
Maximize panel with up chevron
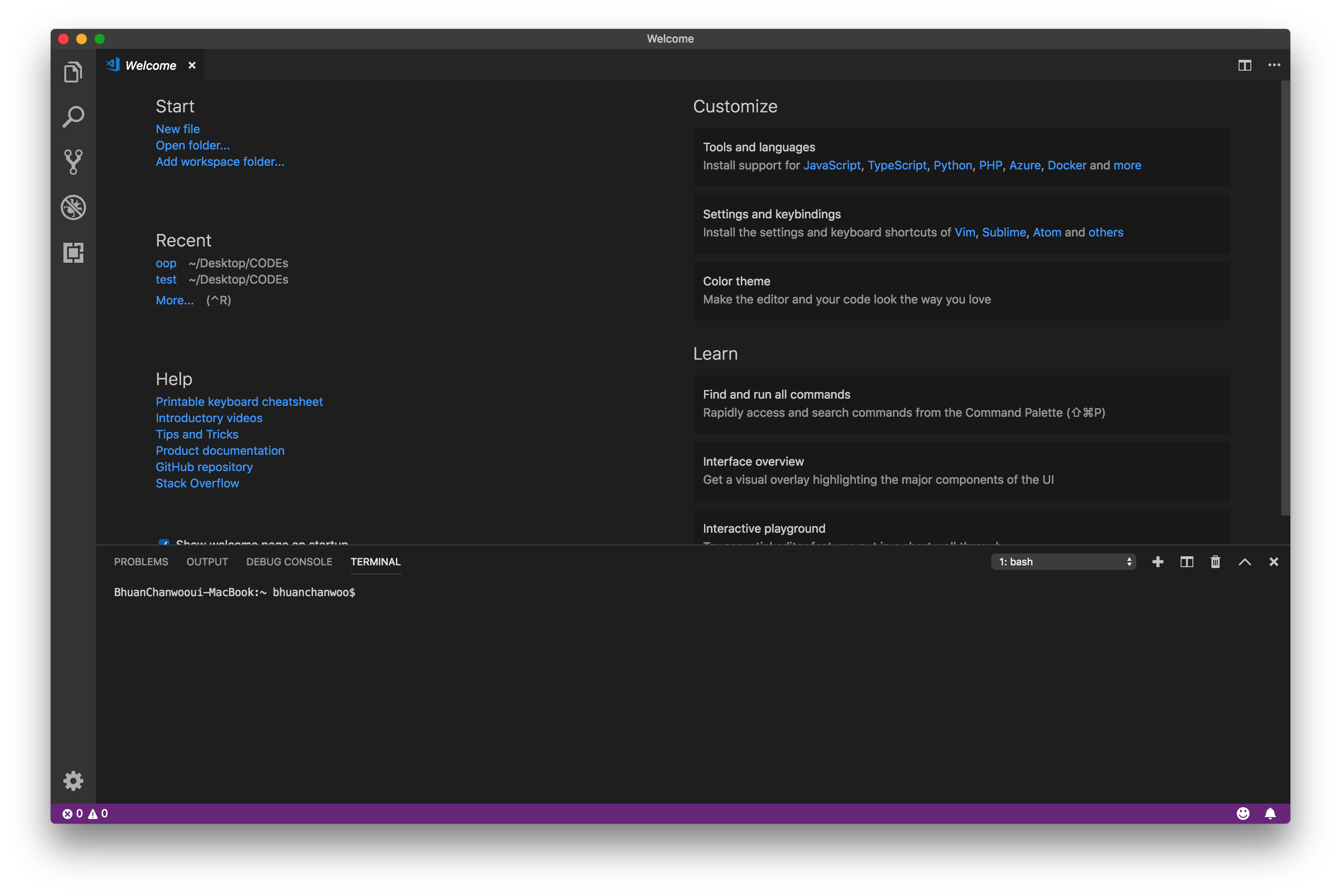pos(1245,562)
